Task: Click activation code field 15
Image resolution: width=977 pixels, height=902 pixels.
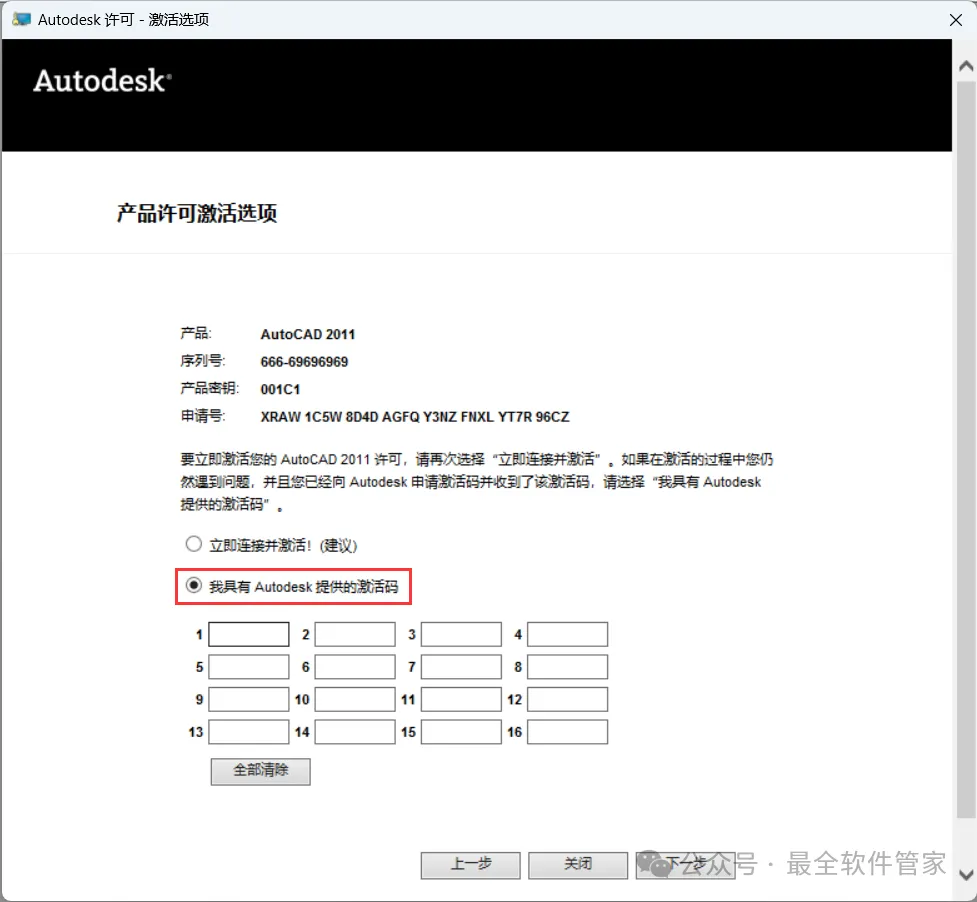Action: coord(461,732)
